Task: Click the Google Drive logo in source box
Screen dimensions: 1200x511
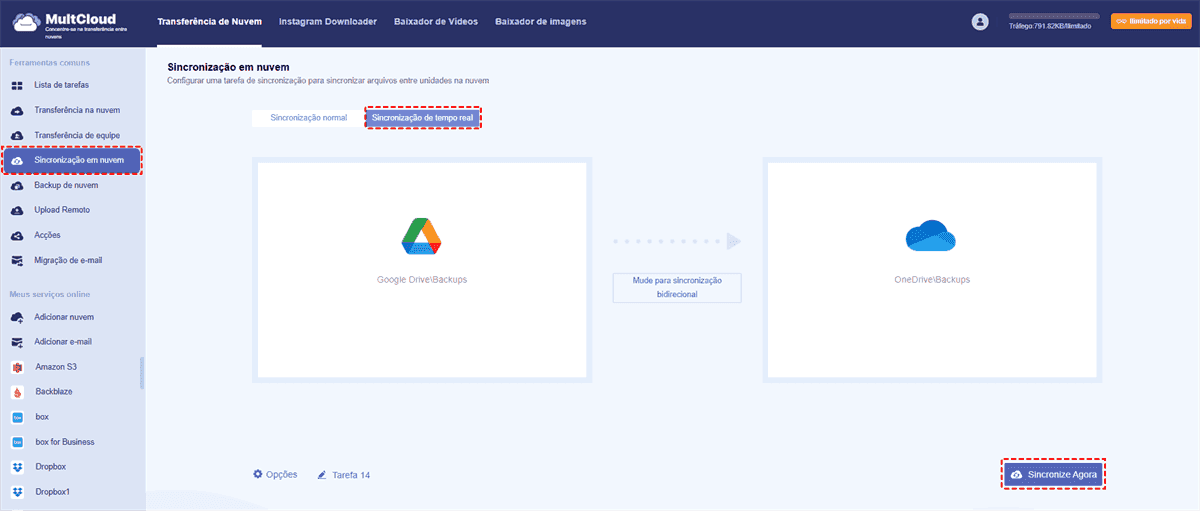Action: (x=422, y=236)
